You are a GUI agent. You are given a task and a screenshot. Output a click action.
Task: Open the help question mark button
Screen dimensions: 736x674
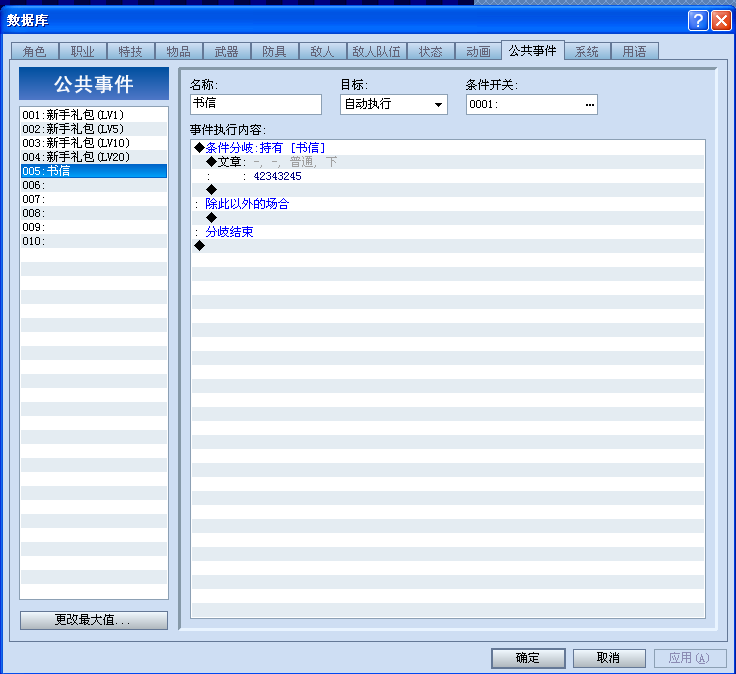(x=698, y=21)
